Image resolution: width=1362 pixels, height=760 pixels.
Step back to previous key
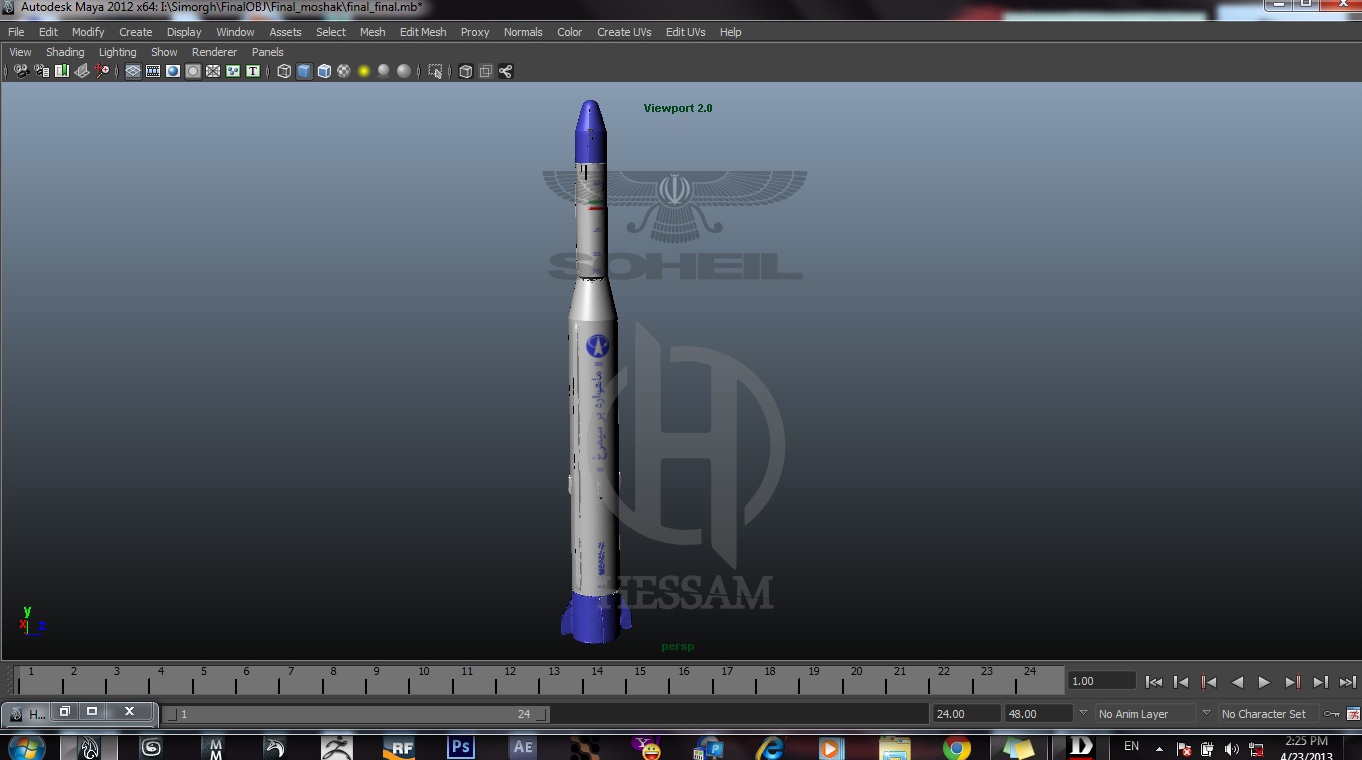pos(1209,682)
